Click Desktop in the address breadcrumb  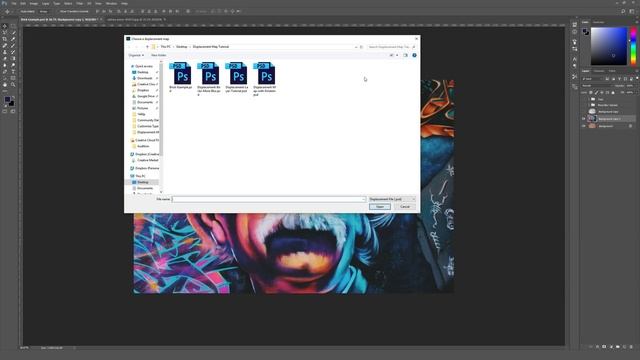(x=182, y=47)
